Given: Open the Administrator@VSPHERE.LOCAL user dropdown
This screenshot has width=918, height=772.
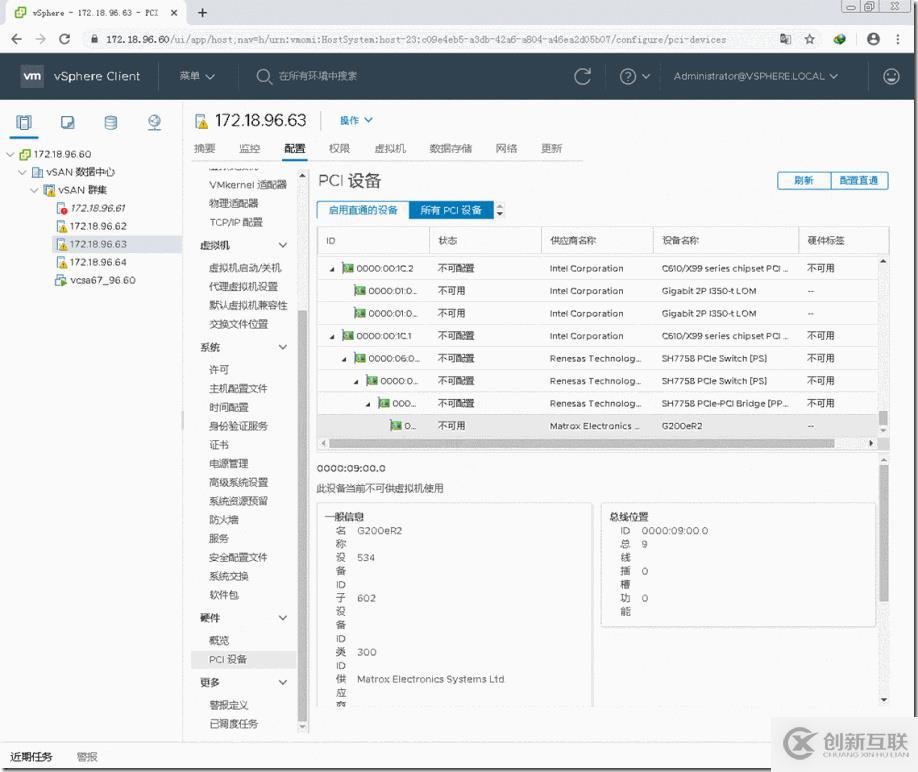Looking at the screenshot, I should click(755, 76).
